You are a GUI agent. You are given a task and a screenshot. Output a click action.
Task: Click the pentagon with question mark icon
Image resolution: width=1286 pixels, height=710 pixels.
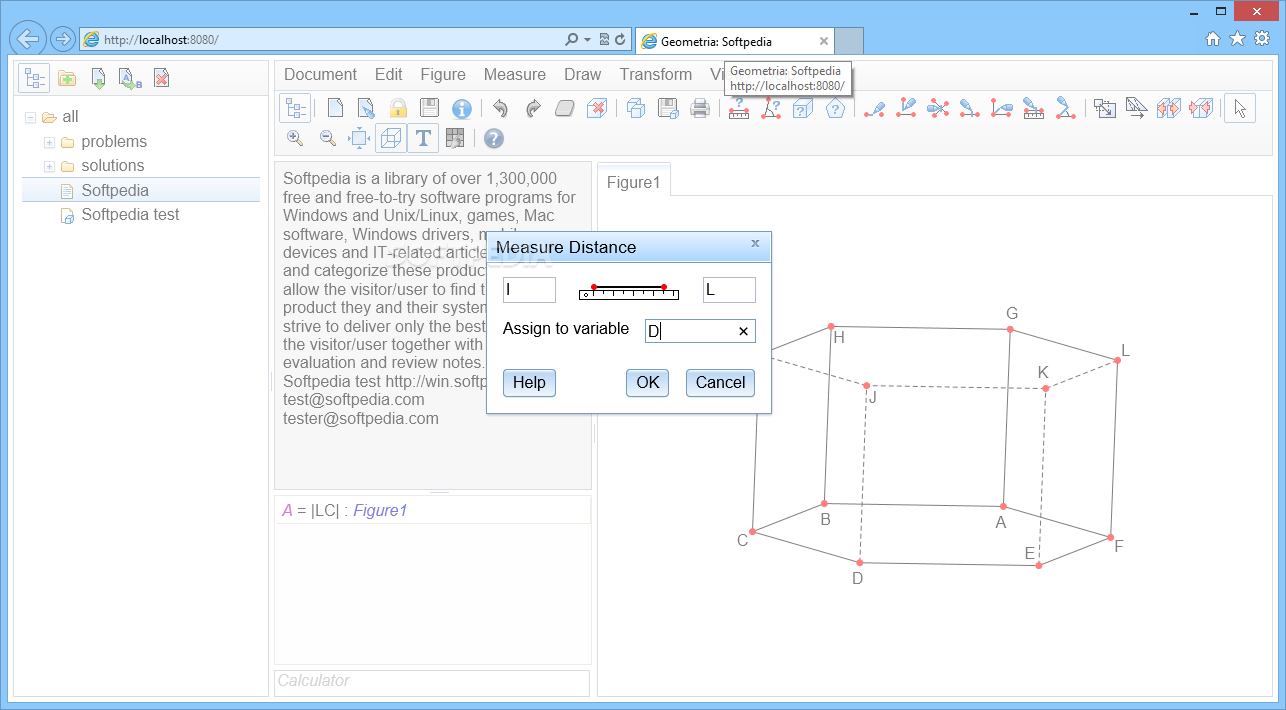coord(835,108)
